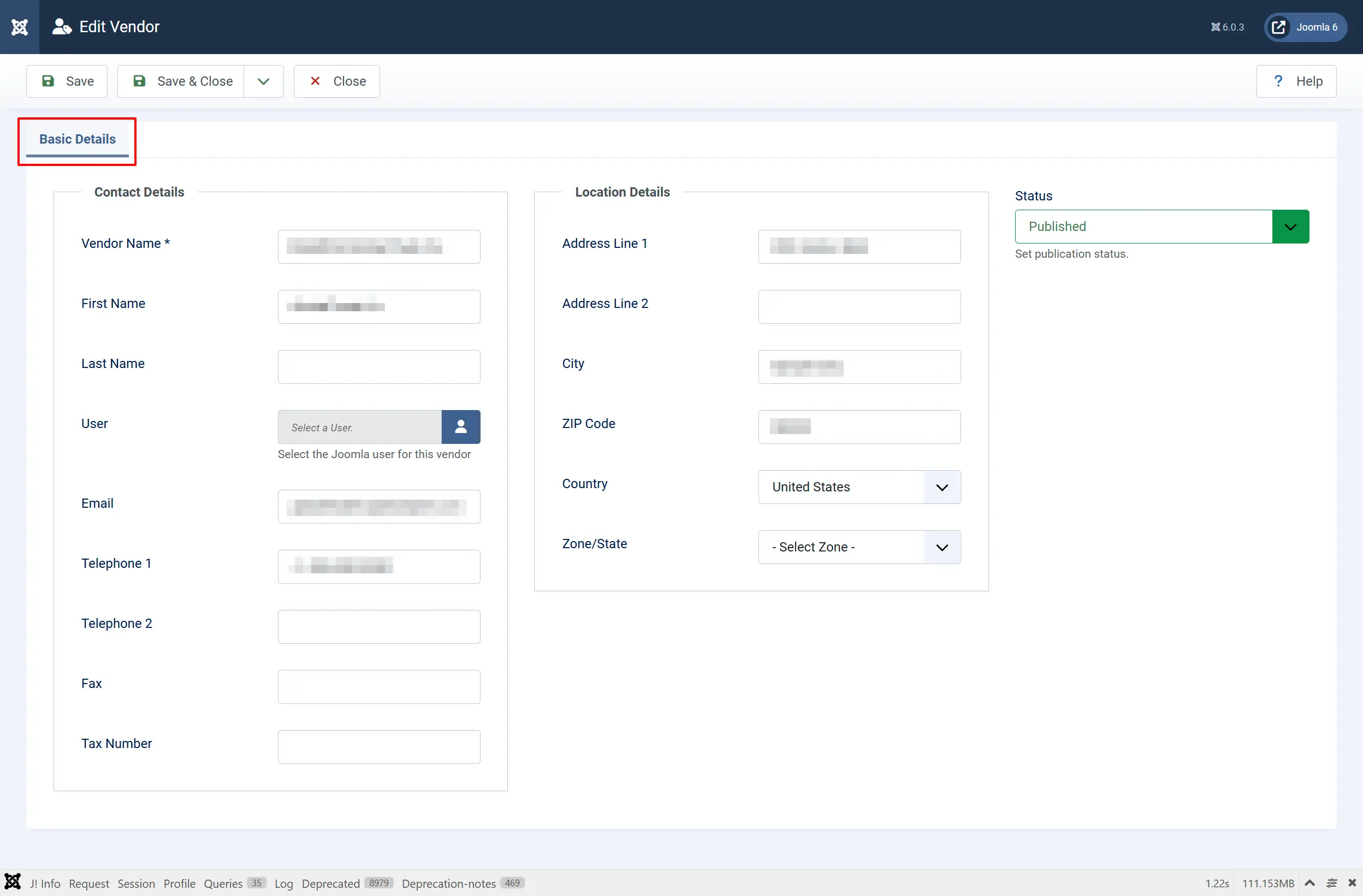Click the Joomla 6 site link button
Viewport: 1363px width, 896px height.
(x=1306, y=27)
